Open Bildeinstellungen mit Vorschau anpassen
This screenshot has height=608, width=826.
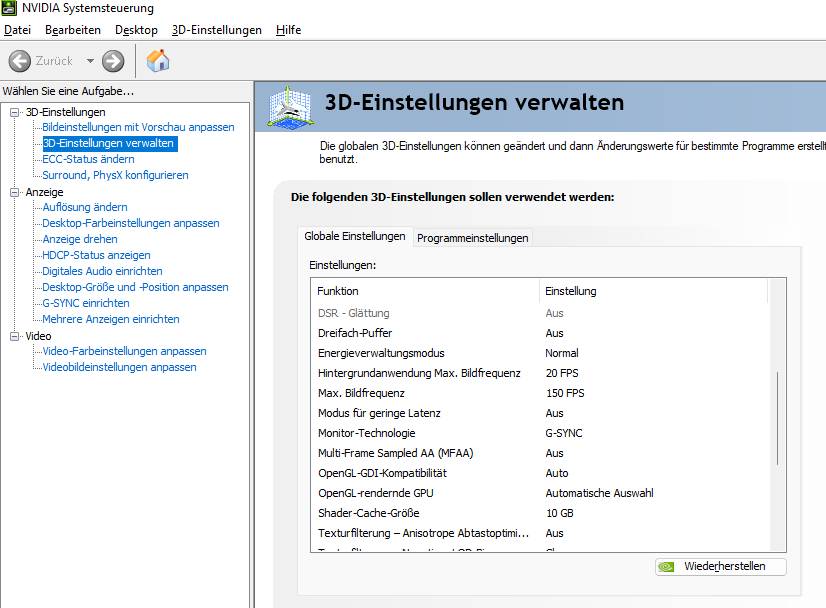click(x=138, y=128)
